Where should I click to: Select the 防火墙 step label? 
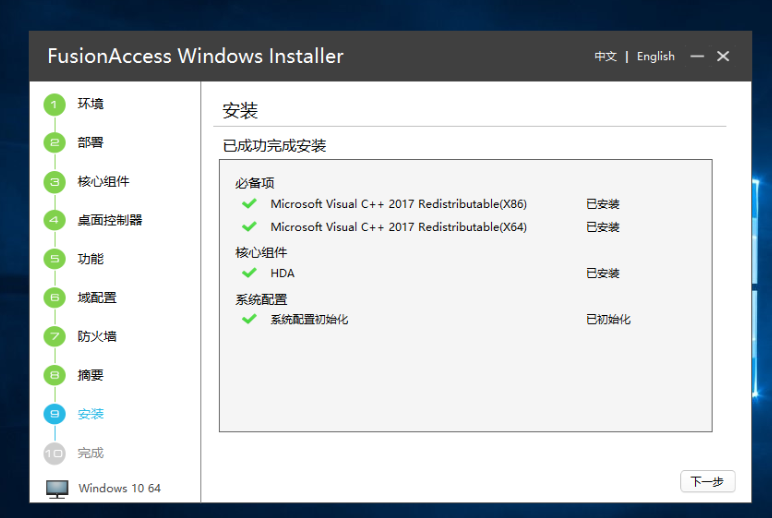tap(97, 337)
